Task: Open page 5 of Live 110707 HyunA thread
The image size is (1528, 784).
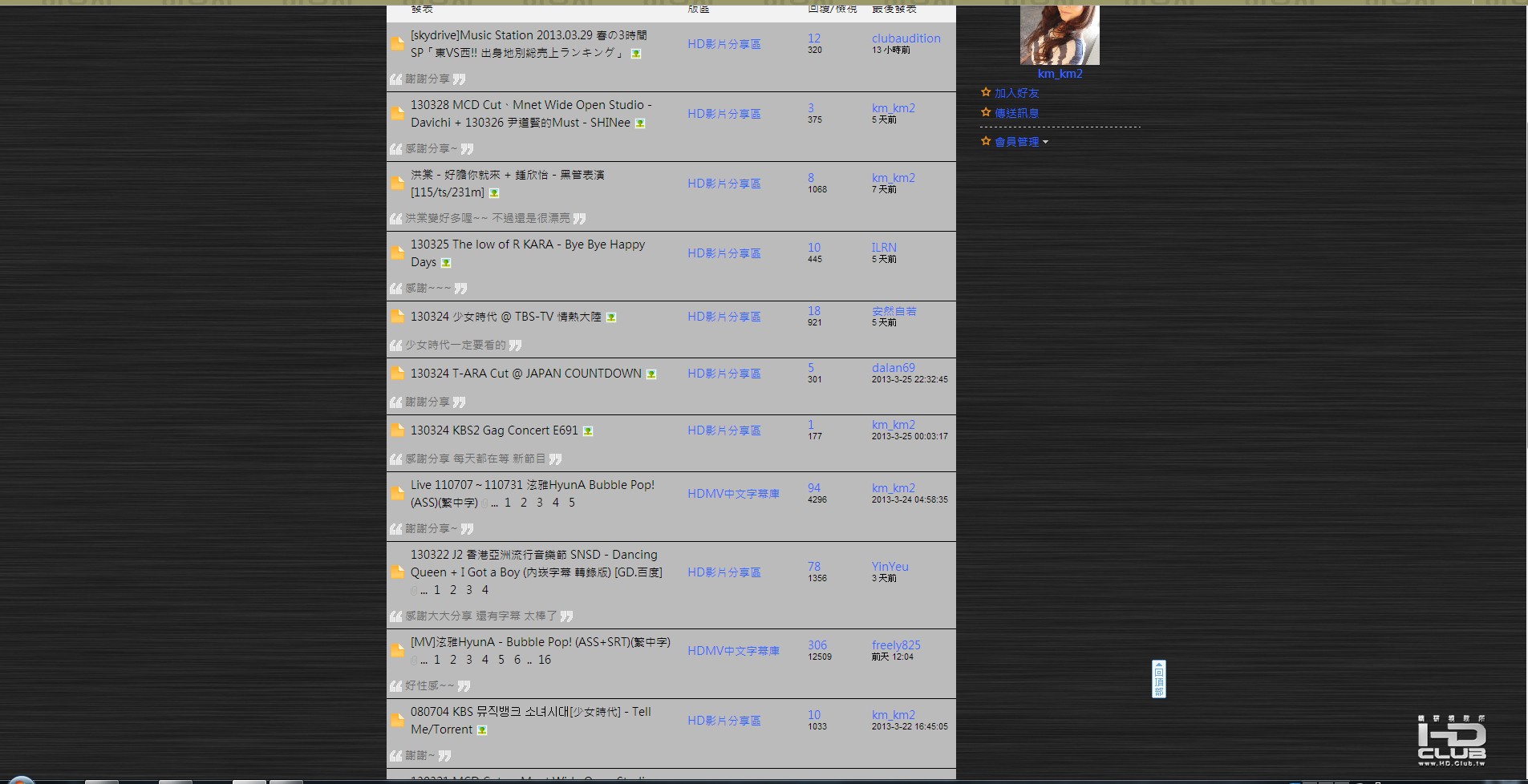Action: pyautogui.click(x=572, y=503)
